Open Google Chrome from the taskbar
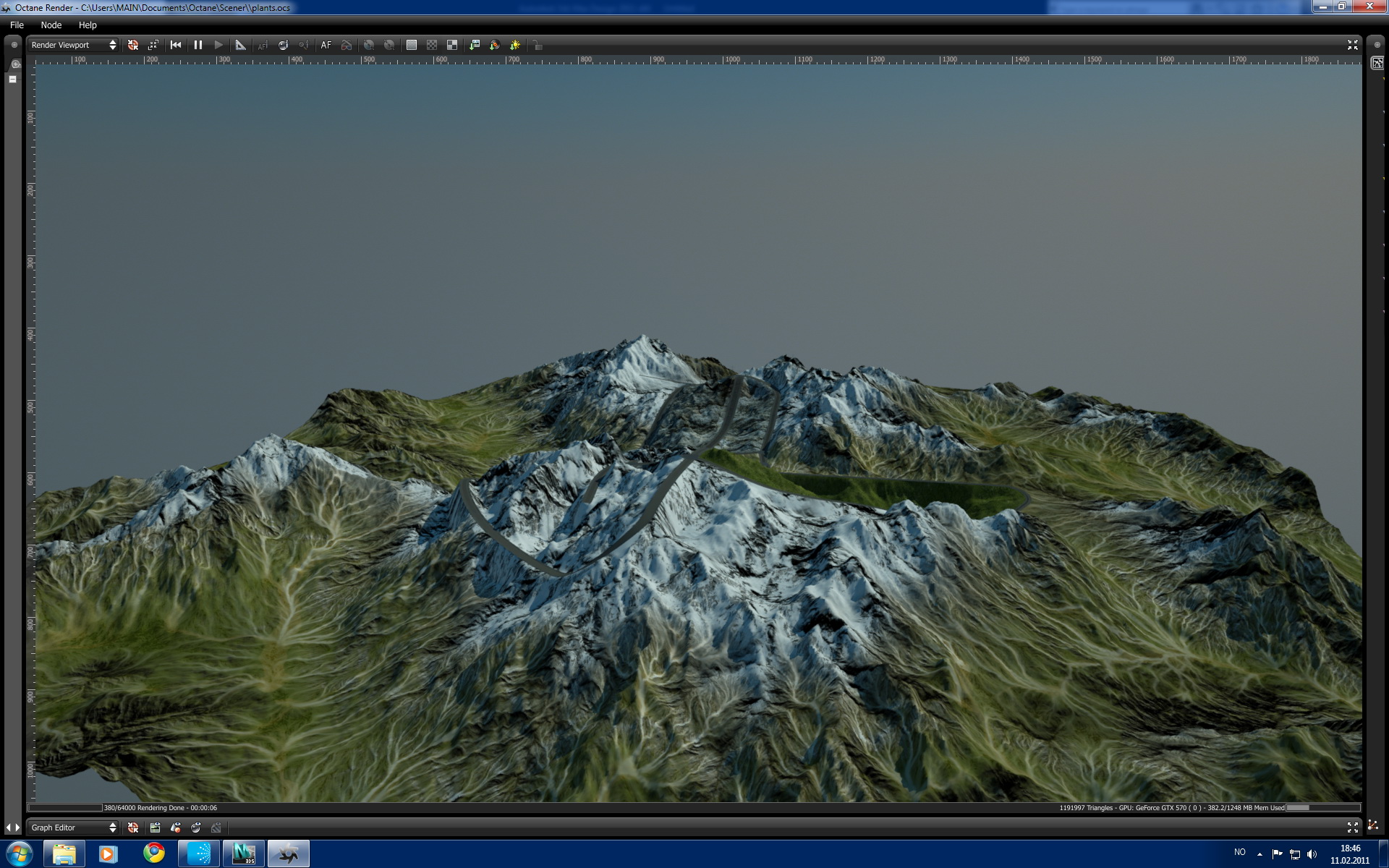 [x=153, y=854]
